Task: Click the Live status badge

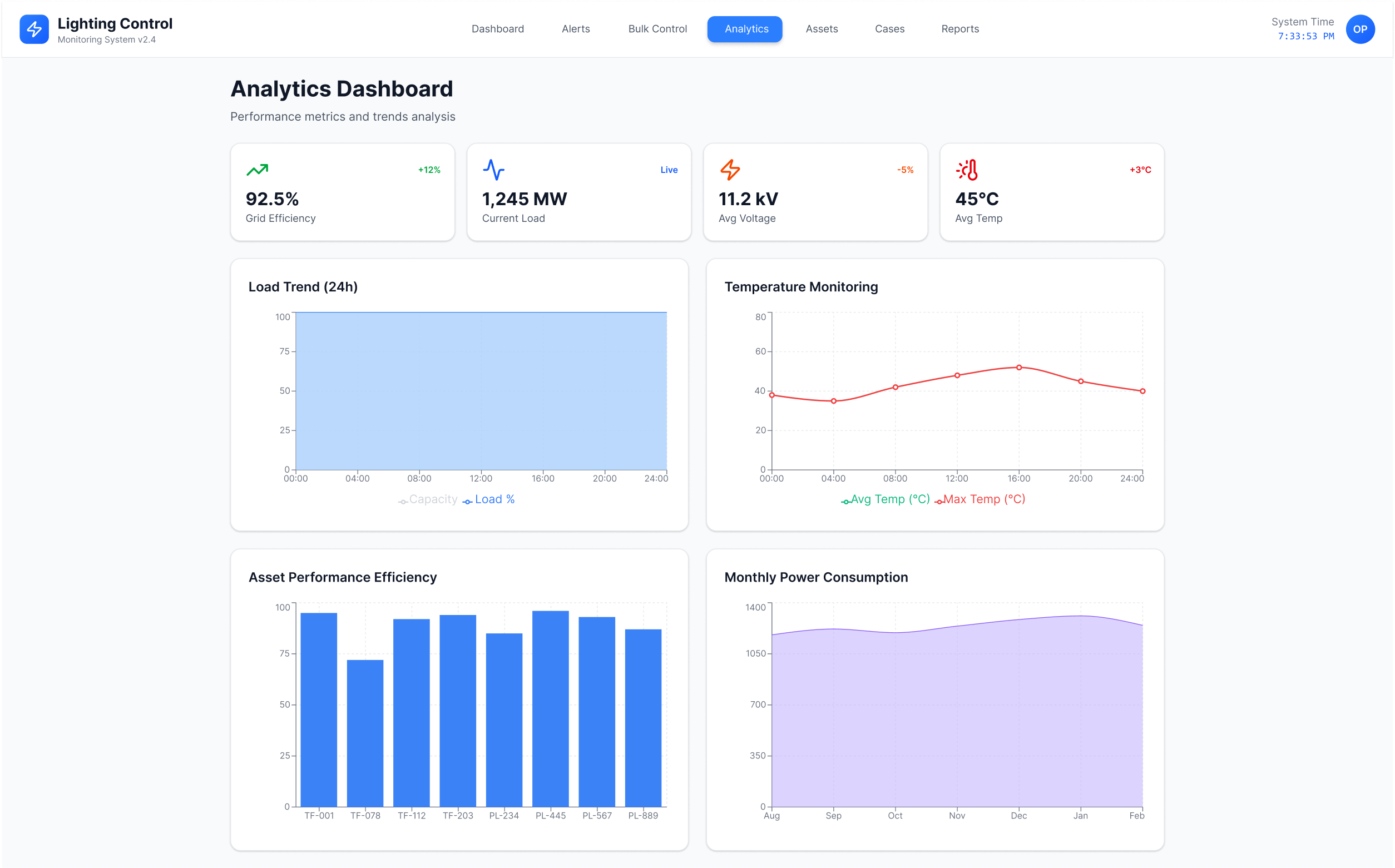Action: 669,170
